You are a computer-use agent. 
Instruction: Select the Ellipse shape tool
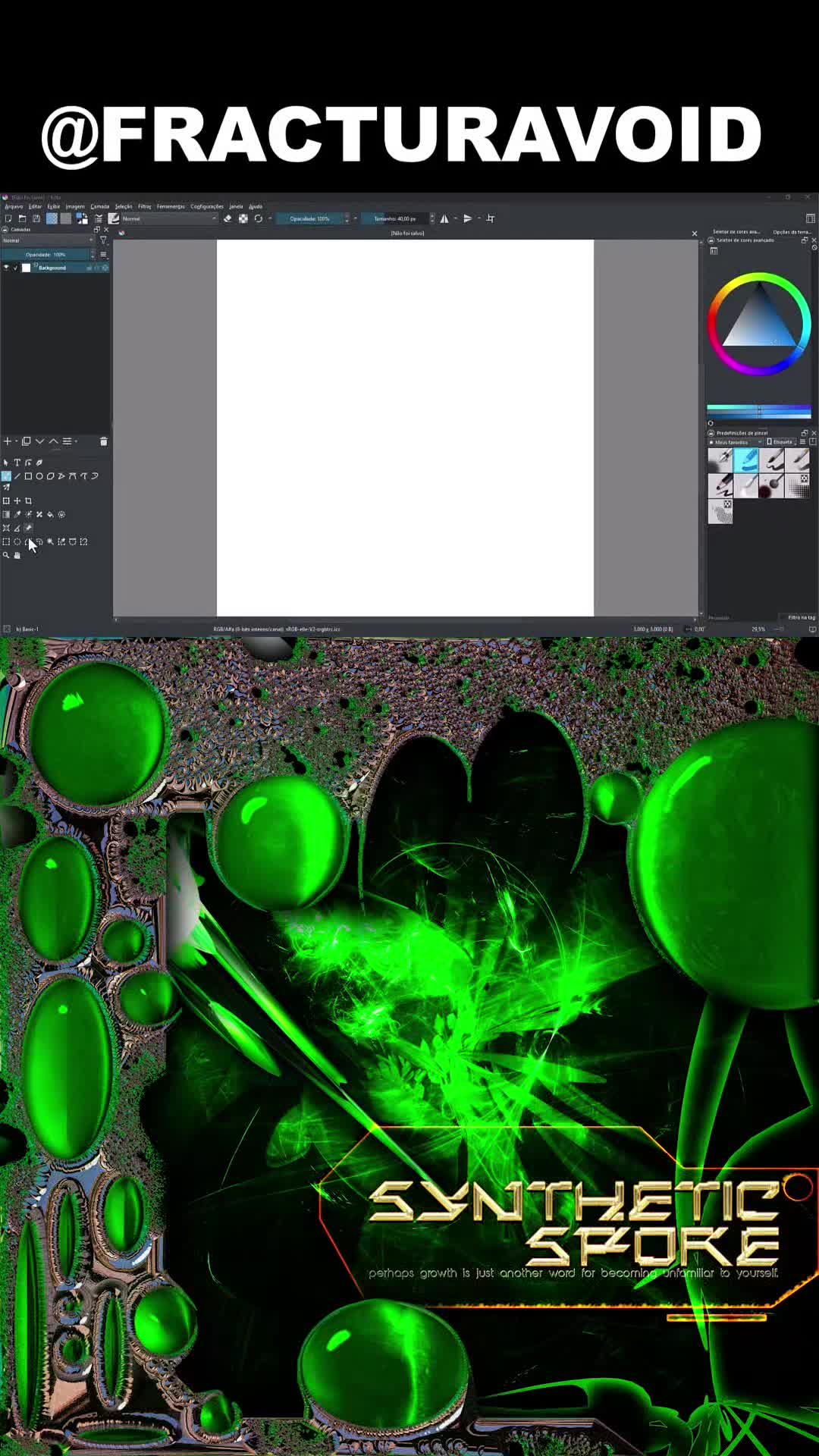pos(39,476)
